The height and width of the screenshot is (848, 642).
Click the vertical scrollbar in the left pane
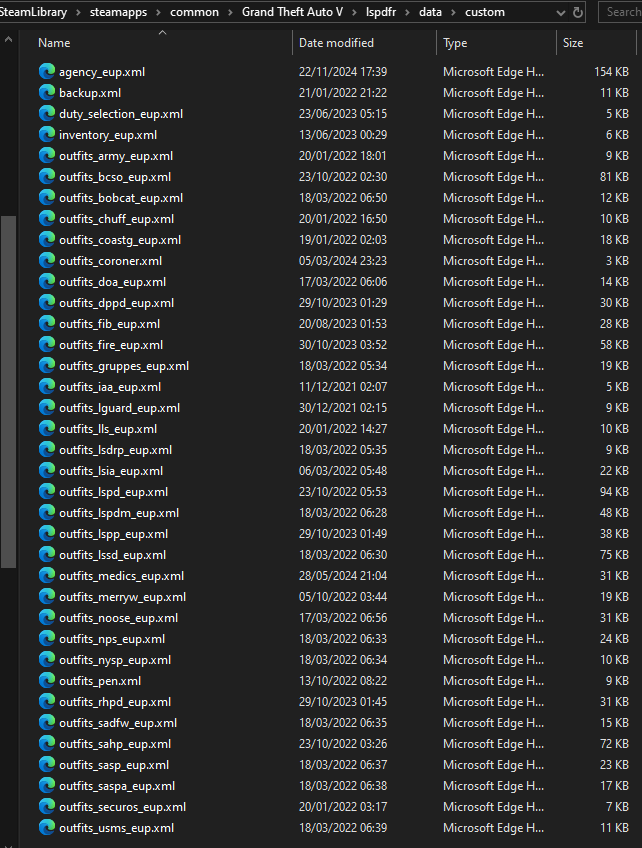(x=8, y=390)
